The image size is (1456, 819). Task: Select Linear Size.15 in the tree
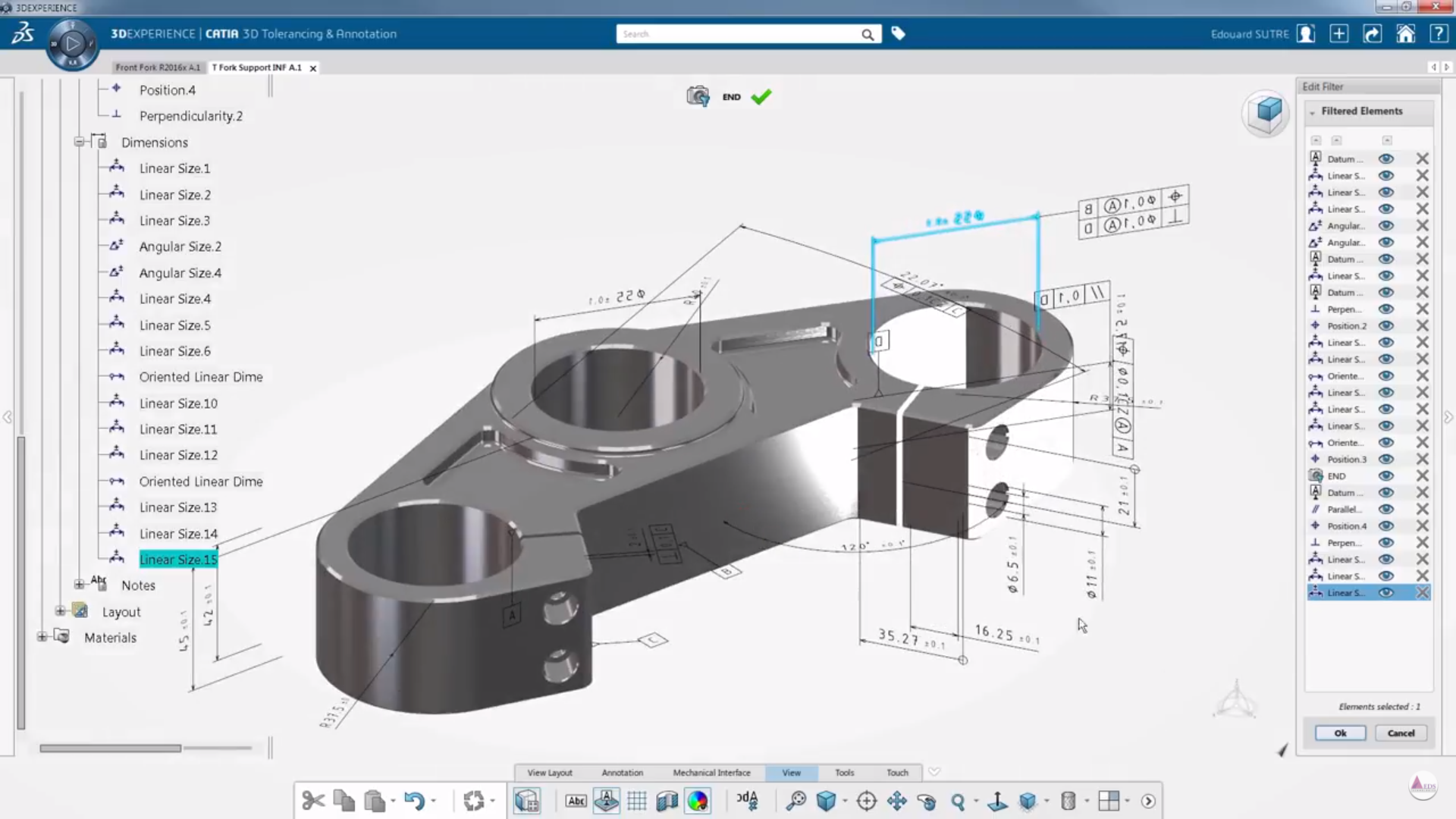click(178, 560)
